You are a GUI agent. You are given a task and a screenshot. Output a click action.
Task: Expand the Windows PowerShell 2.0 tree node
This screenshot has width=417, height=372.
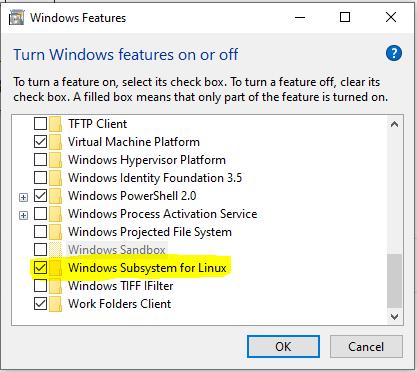coord(23,198)
